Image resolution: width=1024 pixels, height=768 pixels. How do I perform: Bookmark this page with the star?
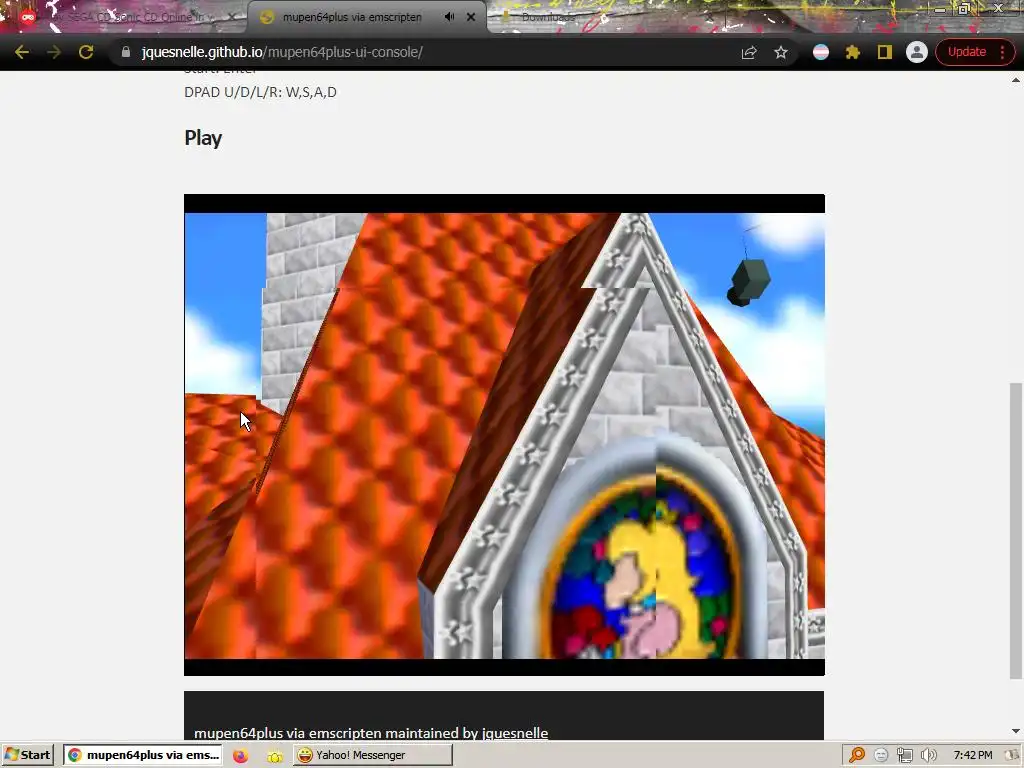(780, 52)
